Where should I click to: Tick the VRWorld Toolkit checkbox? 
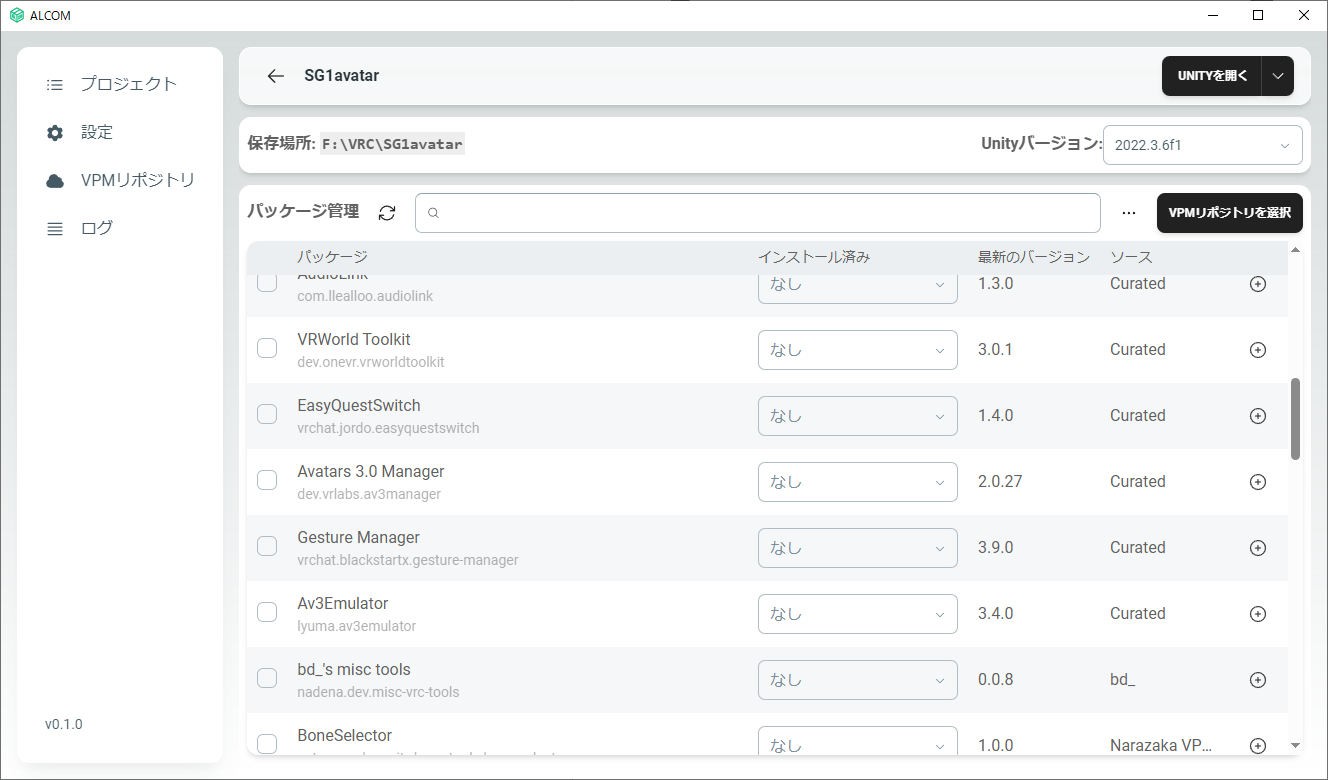[267, 348]
